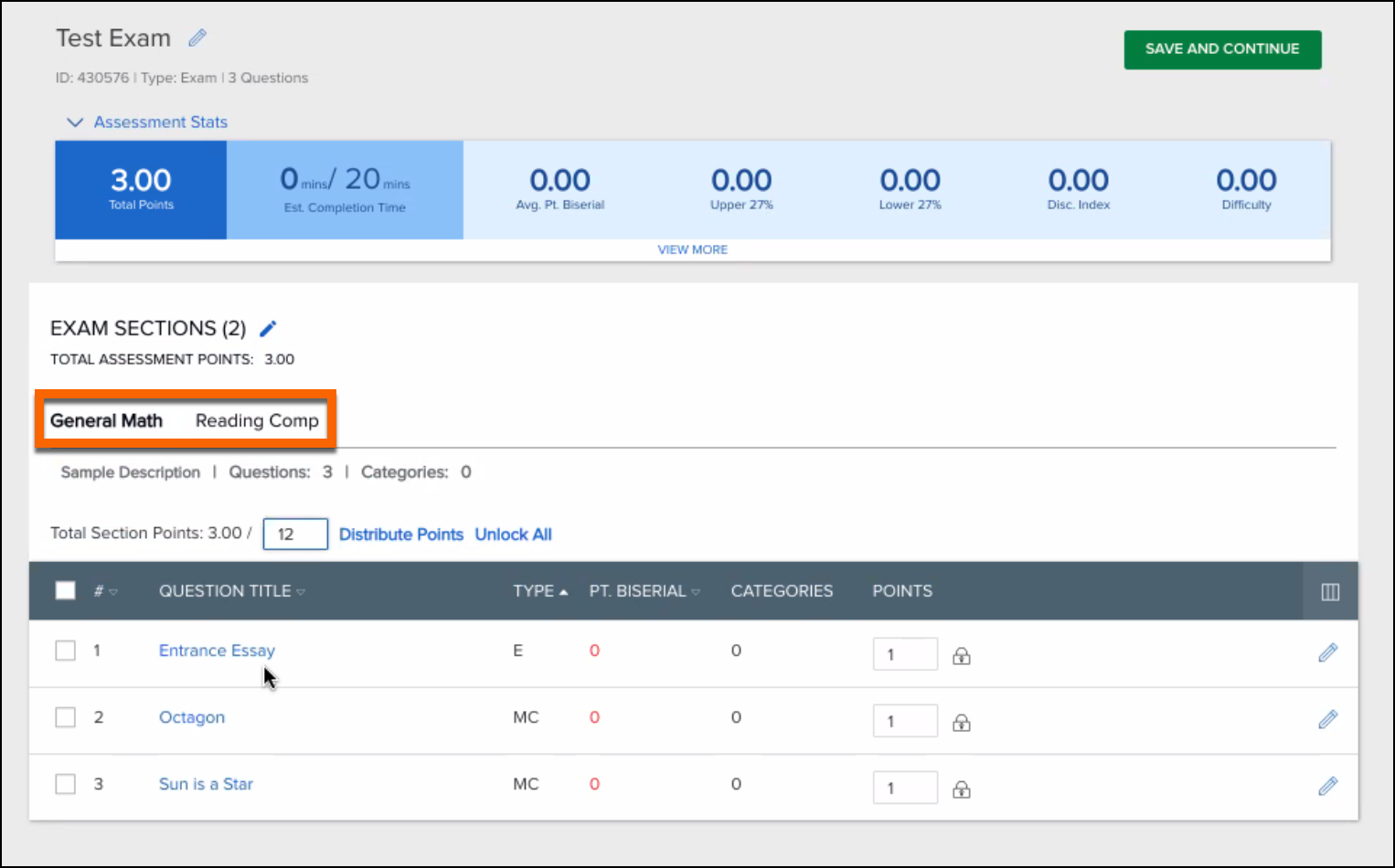Open the Entrance Essay question link

[217, 651]
